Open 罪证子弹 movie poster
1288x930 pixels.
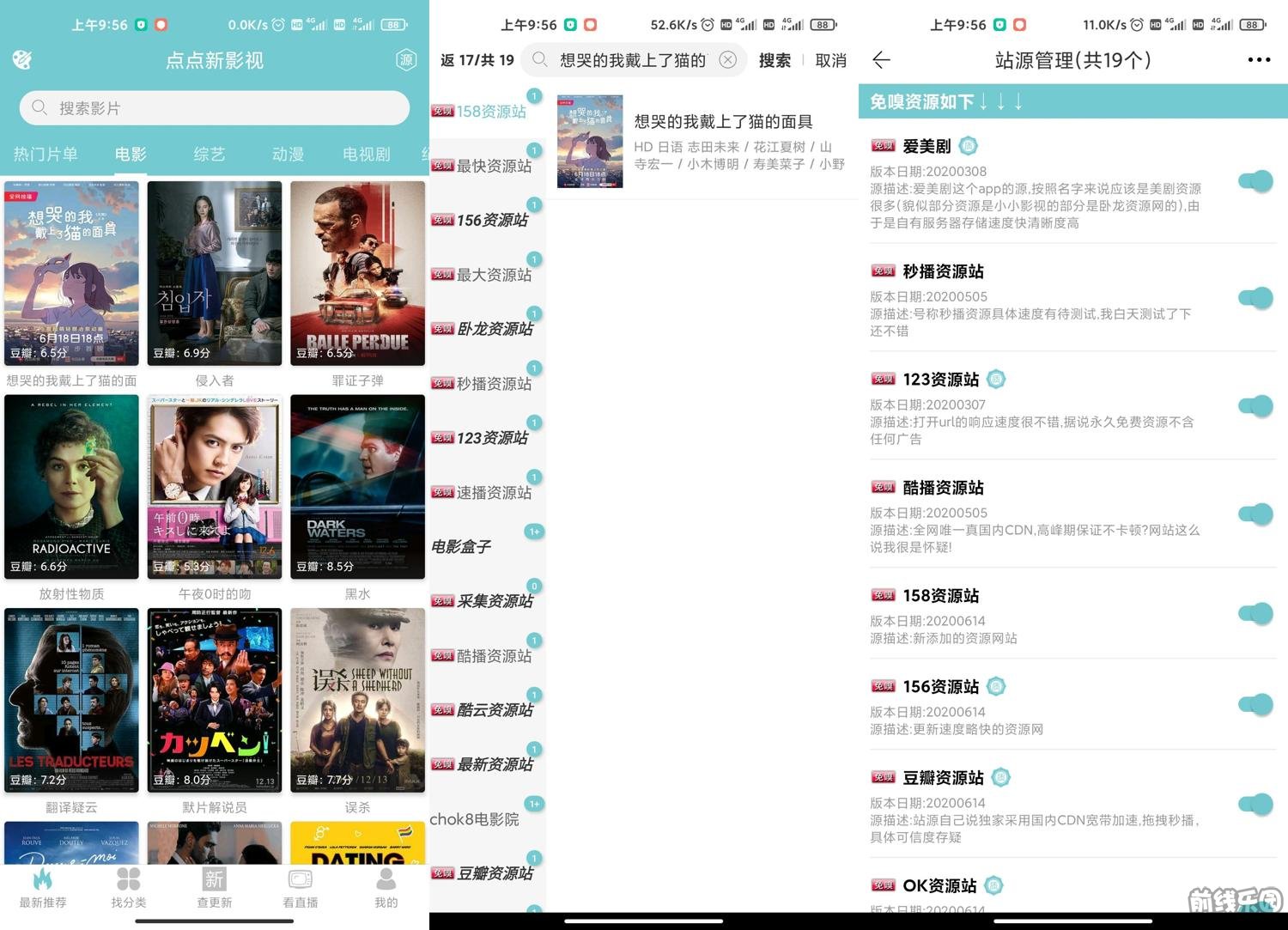point(357,273)
